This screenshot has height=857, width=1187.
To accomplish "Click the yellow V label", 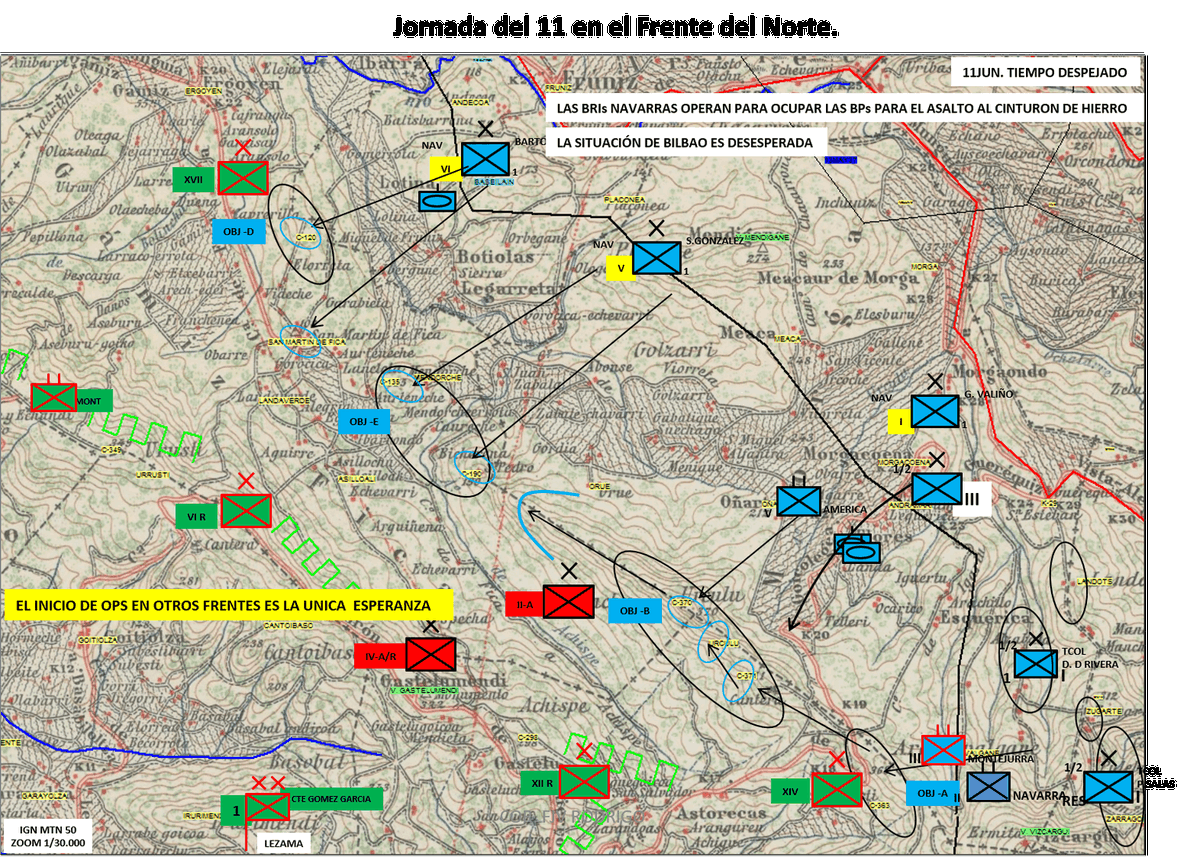I will [x=621, y=268].
